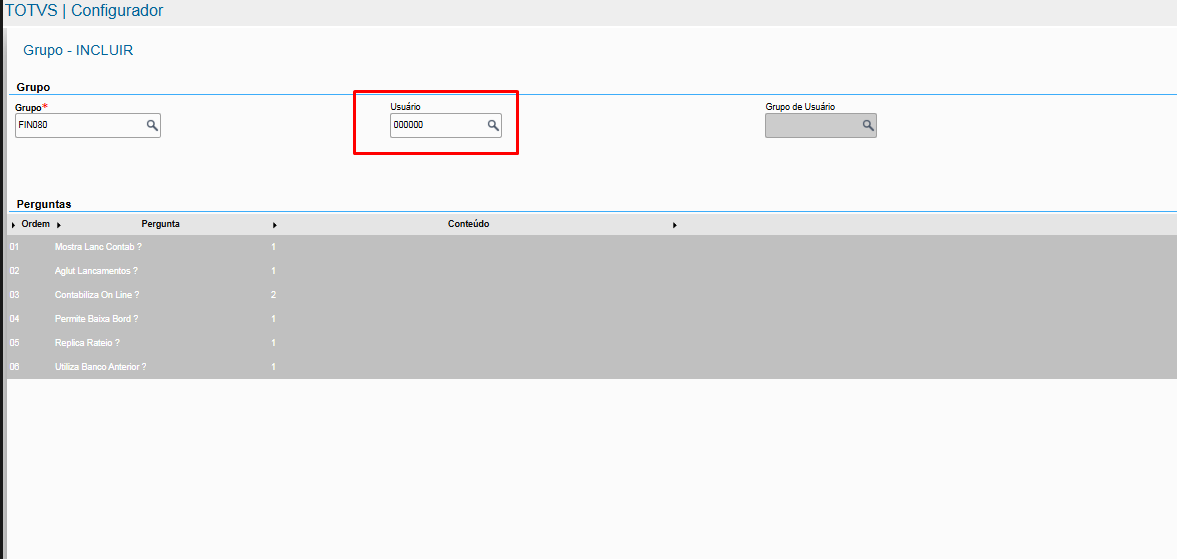Click ordem cell 04
Viewport: 1177px width, 559px height.
click(x=14, y=319)
